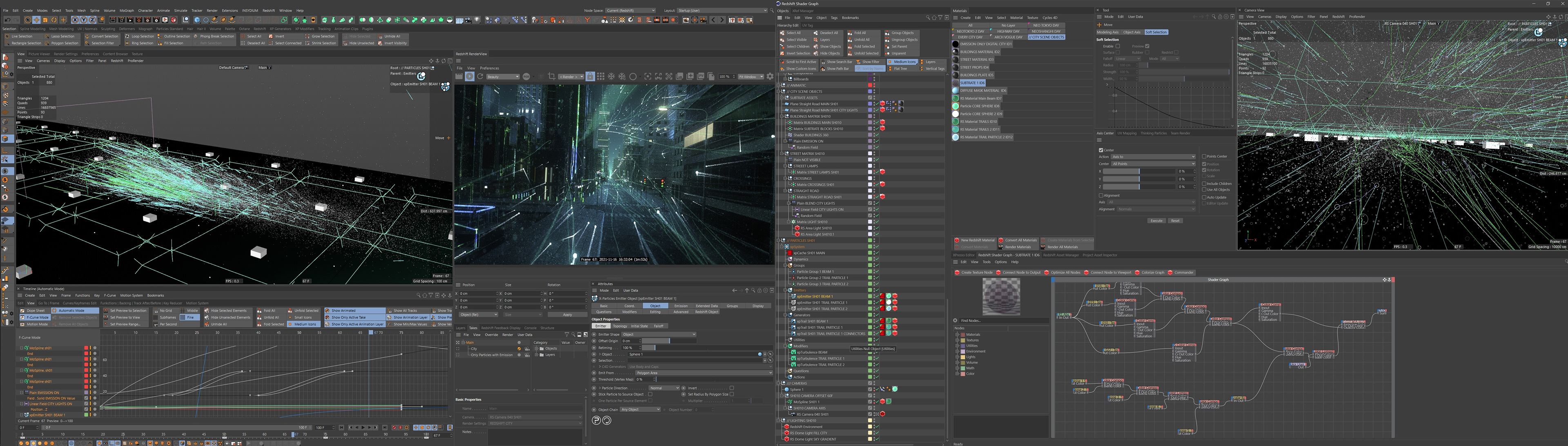Open RenderView settings gear icon
Viewport: 1568px width, 446px height.
point(770,77)
